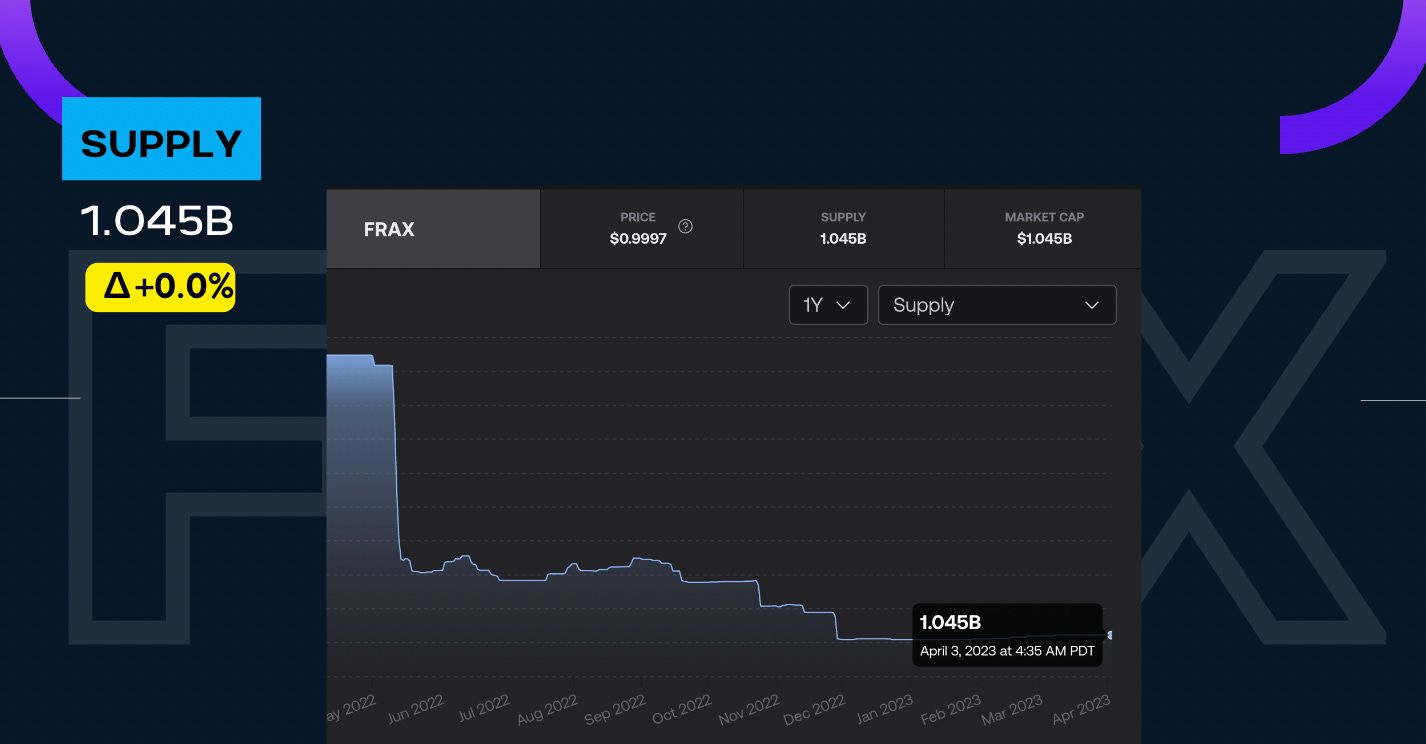This screenshot has height=744, width=1426.
Task: Click the $0.9997 price value
Action: click(x=638, y=239)
